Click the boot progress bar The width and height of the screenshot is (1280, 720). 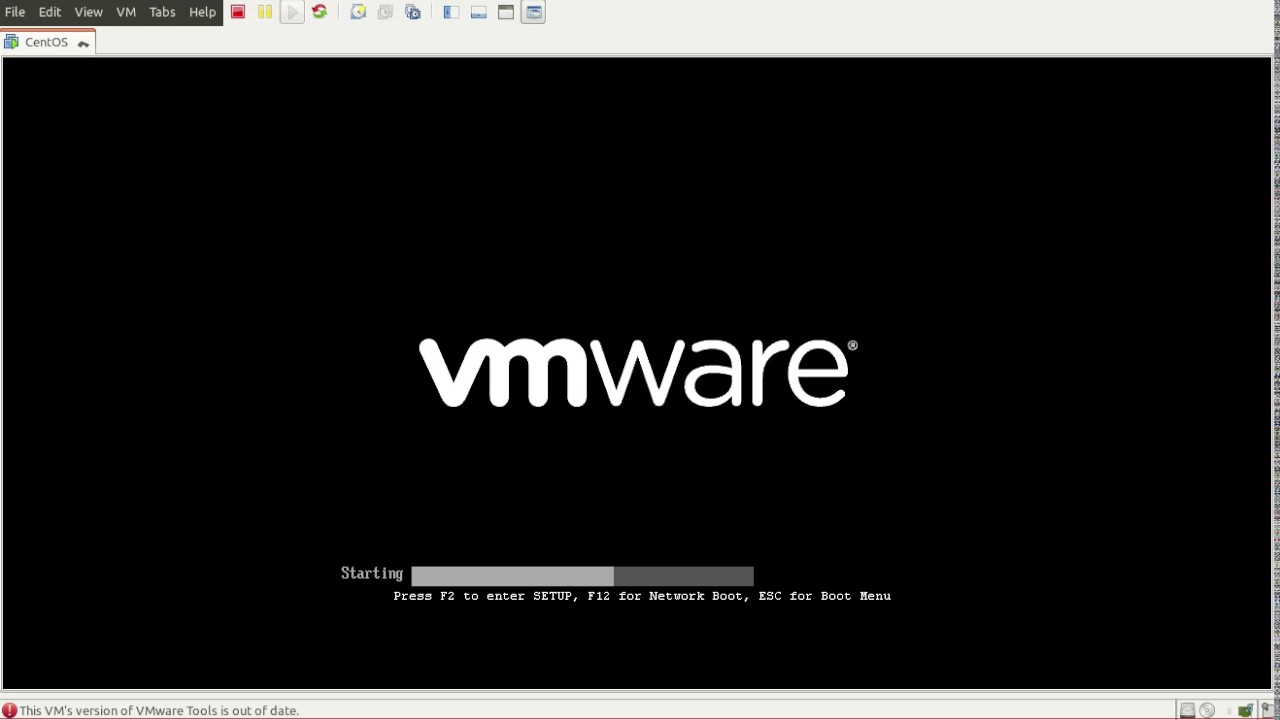582,575
